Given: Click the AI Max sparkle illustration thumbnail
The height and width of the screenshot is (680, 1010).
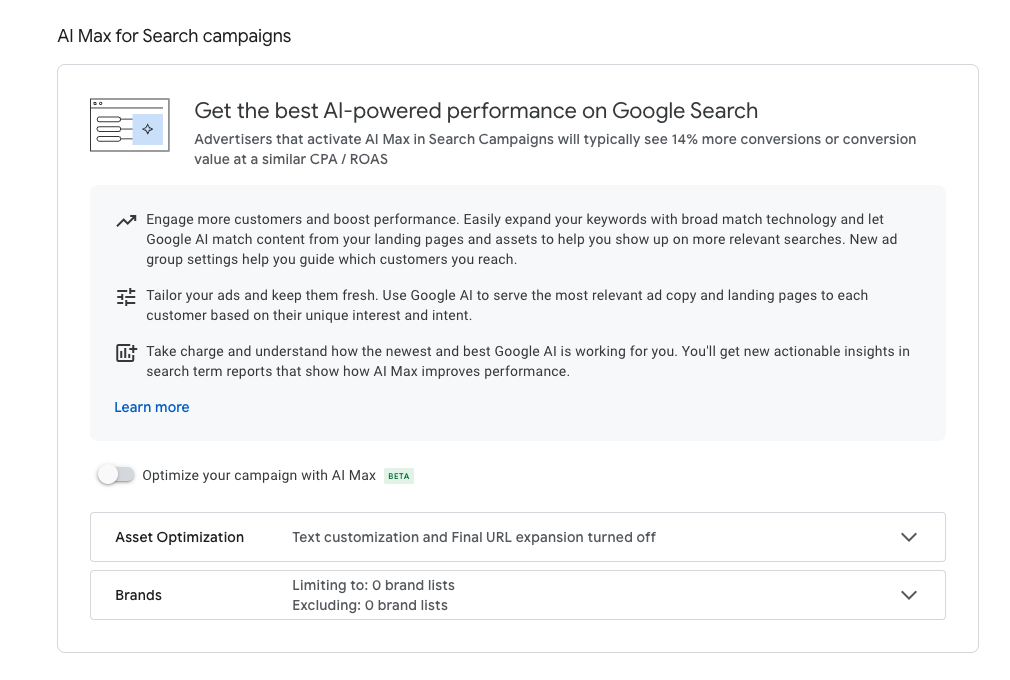Looking at the screenshot, I should (x=129, y=125).
